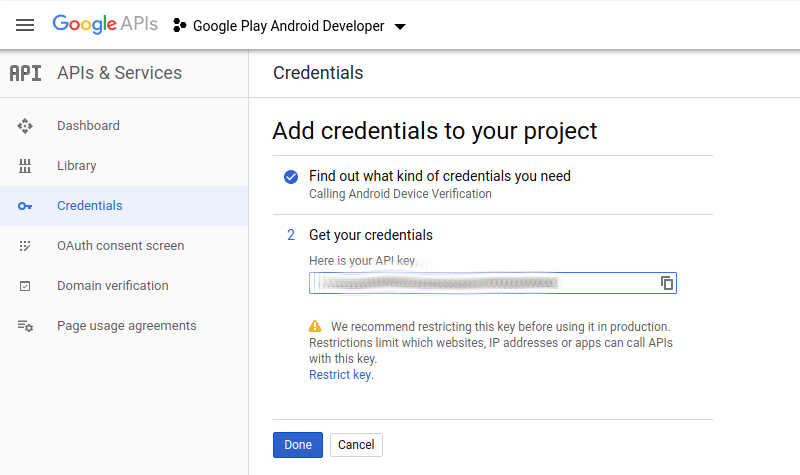Click the Library icon in the sidebar
Viewport: 800px width, 475px height.
pos(25,166)
